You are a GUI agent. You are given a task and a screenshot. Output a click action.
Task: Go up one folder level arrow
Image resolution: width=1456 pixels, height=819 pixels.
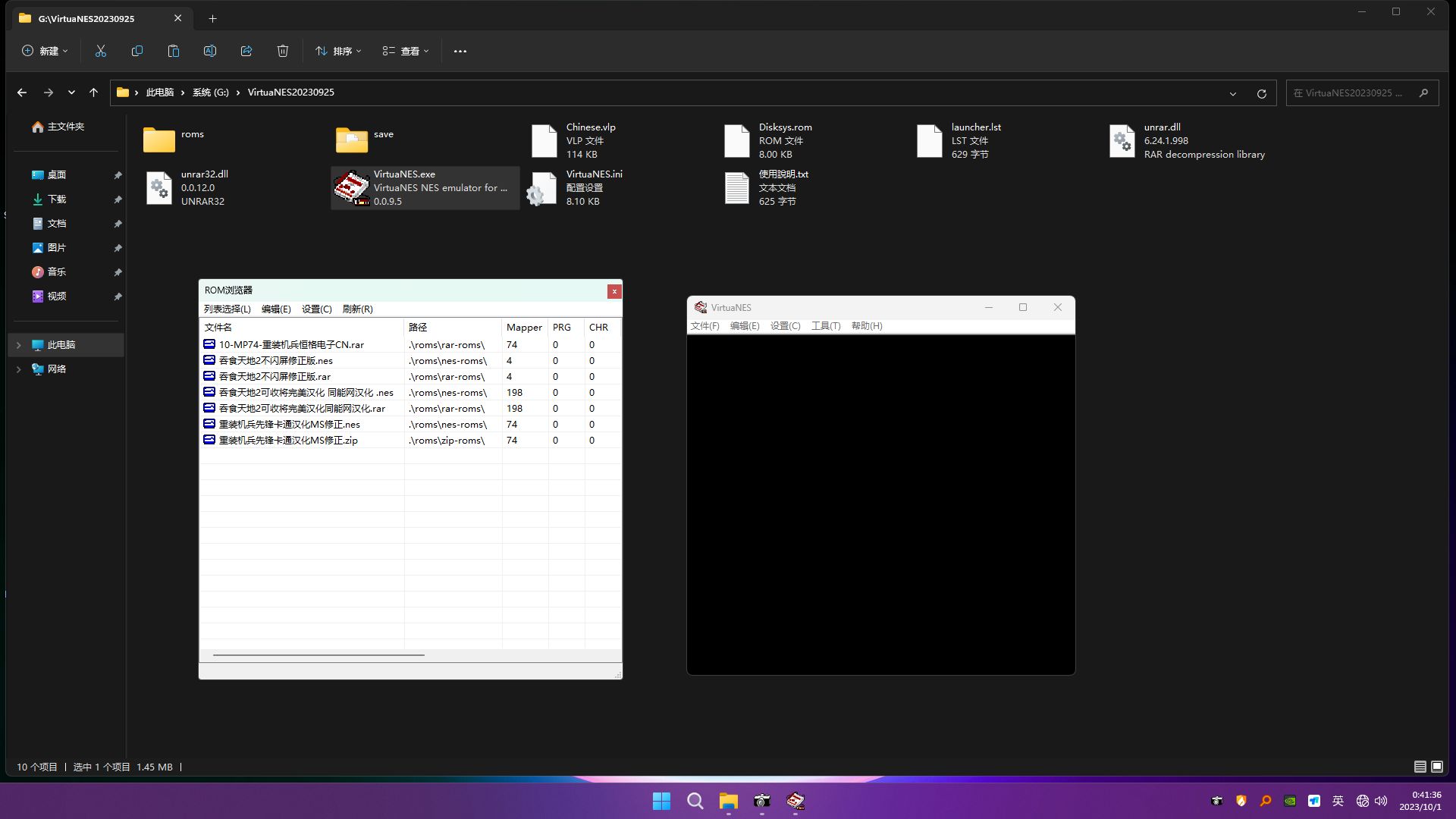tap(93, 93)
